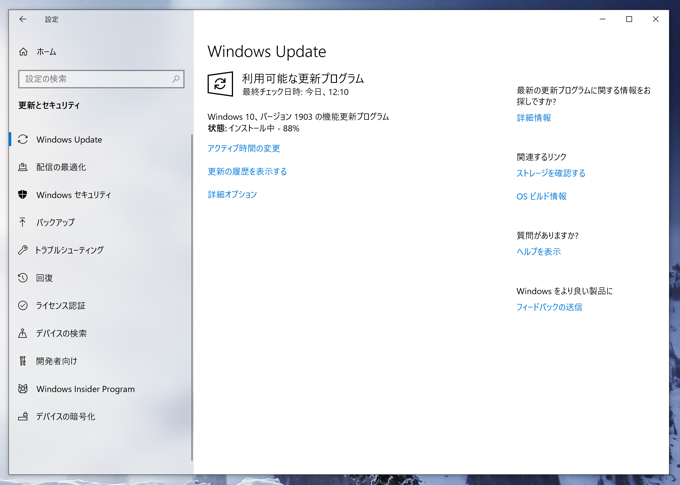Click the 配信の最適化 icon

click(x=23, y=167)
